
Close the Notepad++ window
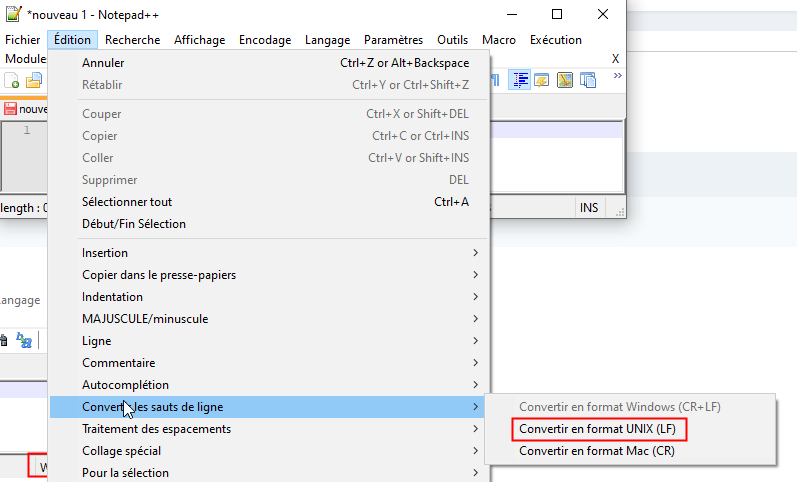pyautogui.click(x=603, y=14)
